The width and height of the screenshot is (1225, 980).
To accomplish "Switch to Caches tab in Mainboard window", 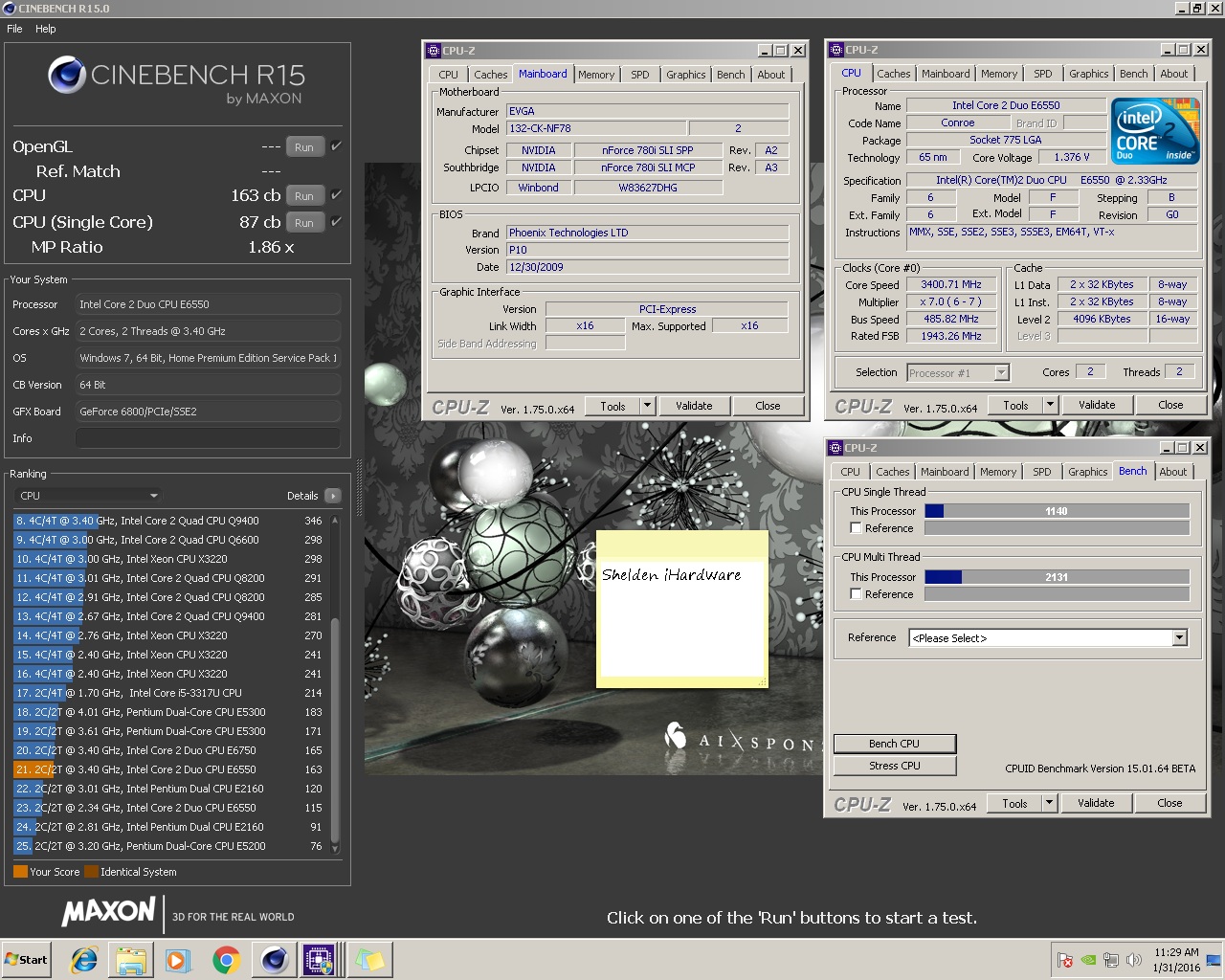I will coord(490,75).
